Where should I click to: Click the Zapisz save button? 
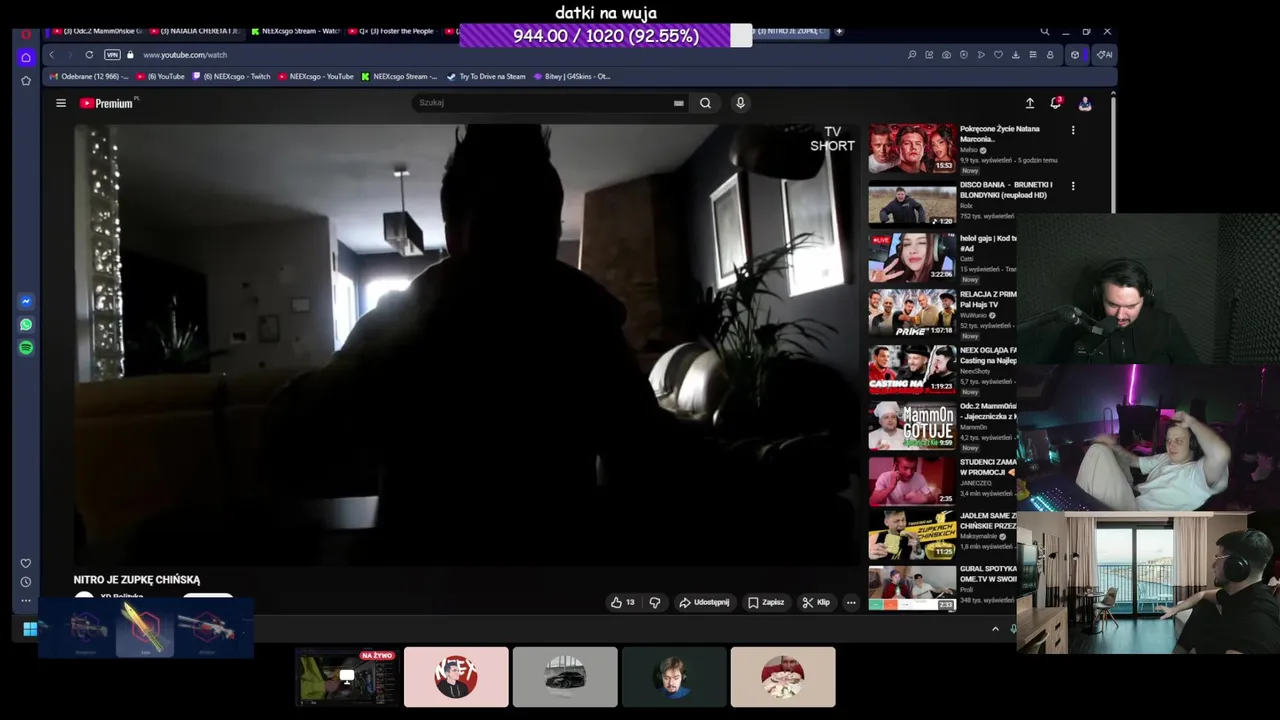pyautogui.click(x=766, y=602)
